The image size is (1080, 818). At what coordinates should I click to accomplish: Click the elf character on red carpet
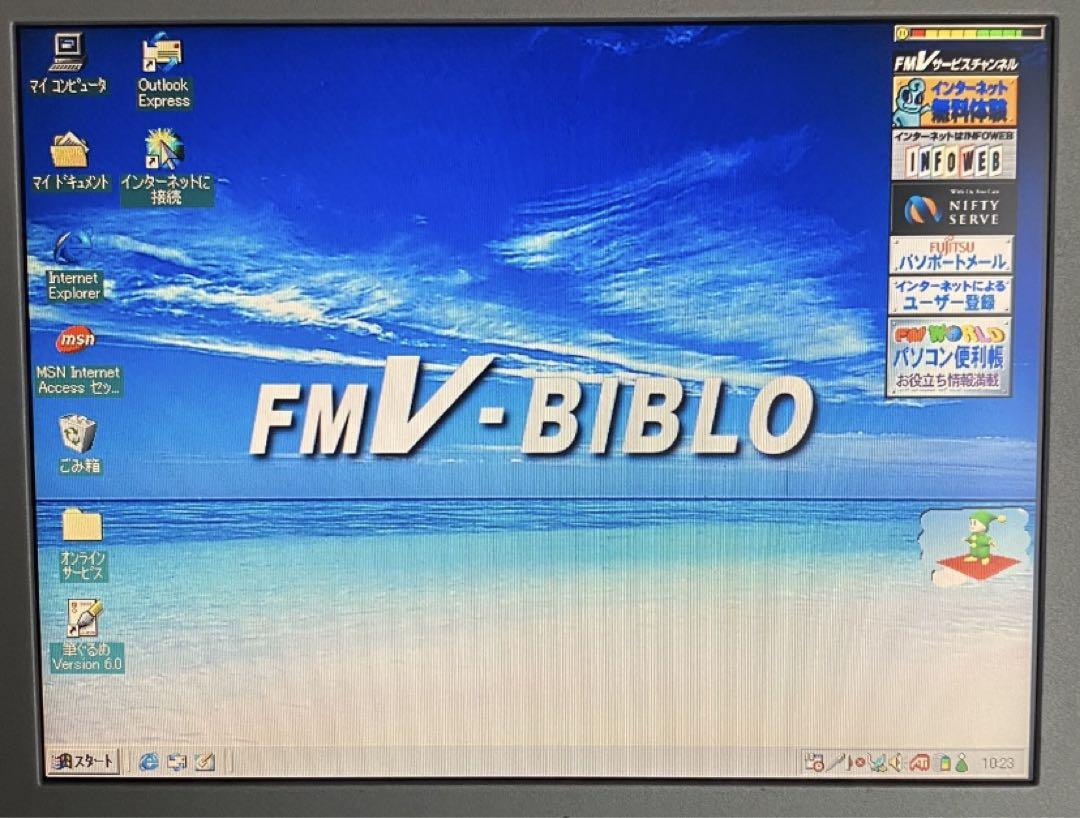click(x=977, y=545)
